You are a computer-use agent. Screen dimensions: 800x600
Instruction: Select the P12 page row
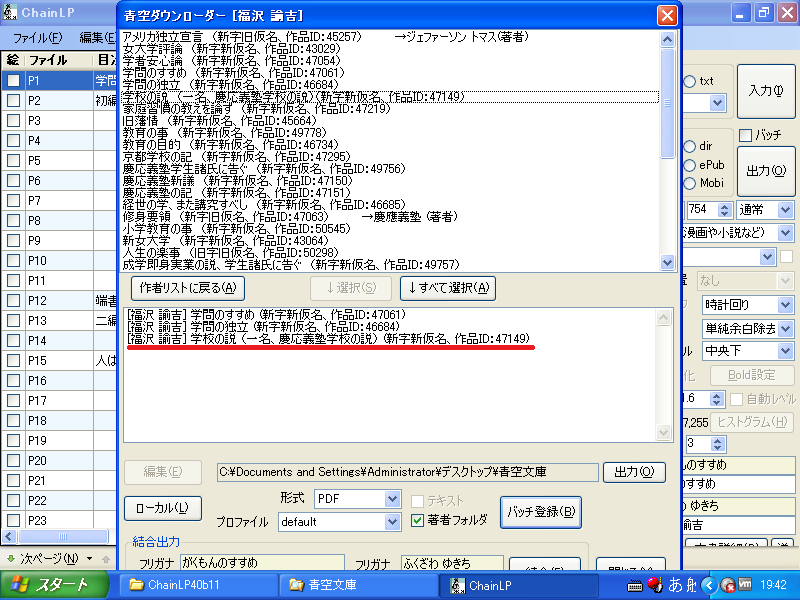point(60,301)
